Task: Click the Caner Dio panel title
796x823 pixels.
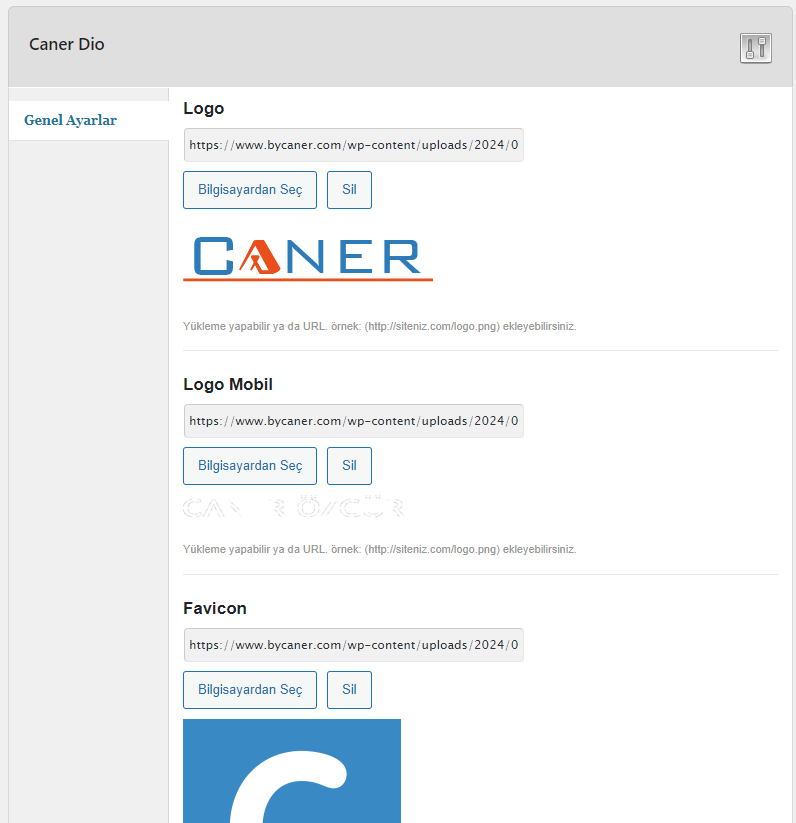Action: (67, 45)
